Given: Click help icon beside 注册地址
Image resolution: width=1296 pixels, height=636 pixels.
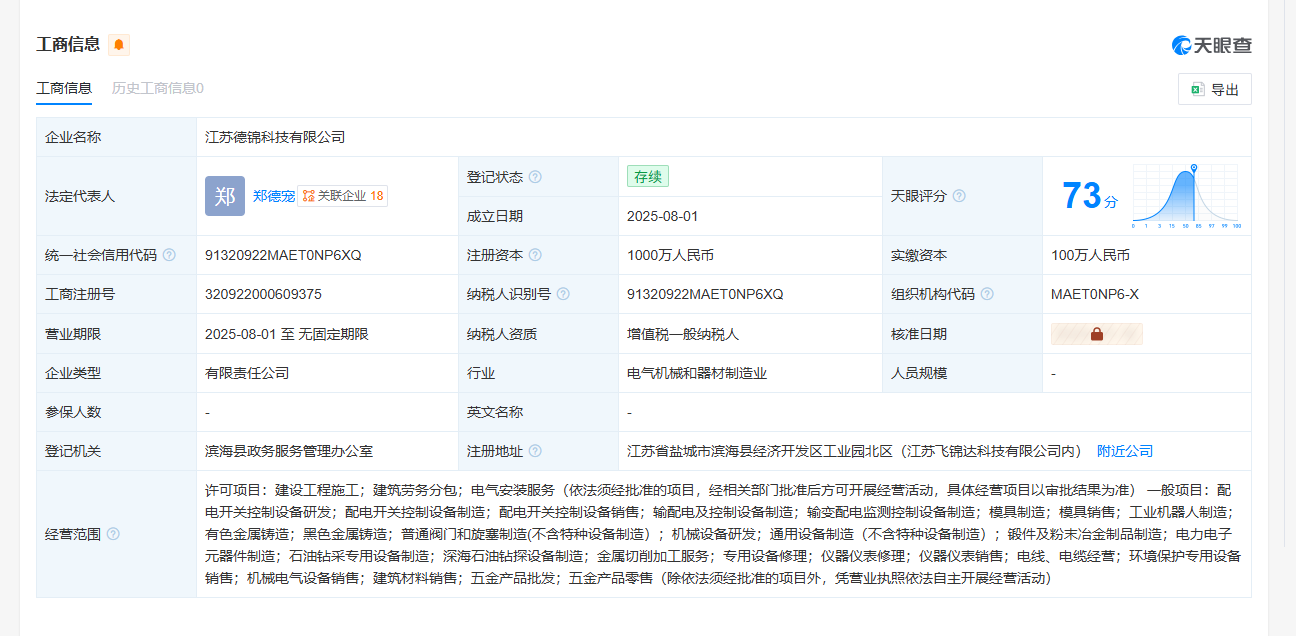Looking at the screenshot, I should coord(535,451).
